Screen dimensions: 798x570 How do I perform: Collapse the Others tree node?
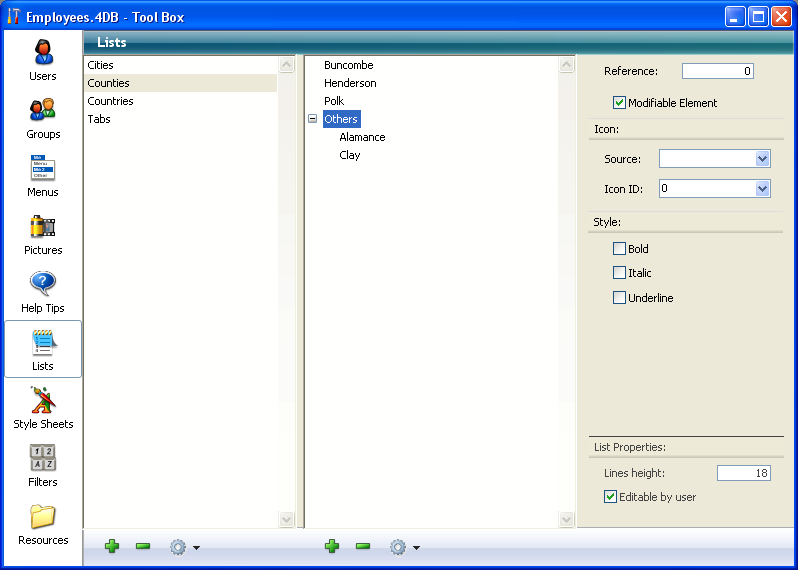[x=313, y=119]
